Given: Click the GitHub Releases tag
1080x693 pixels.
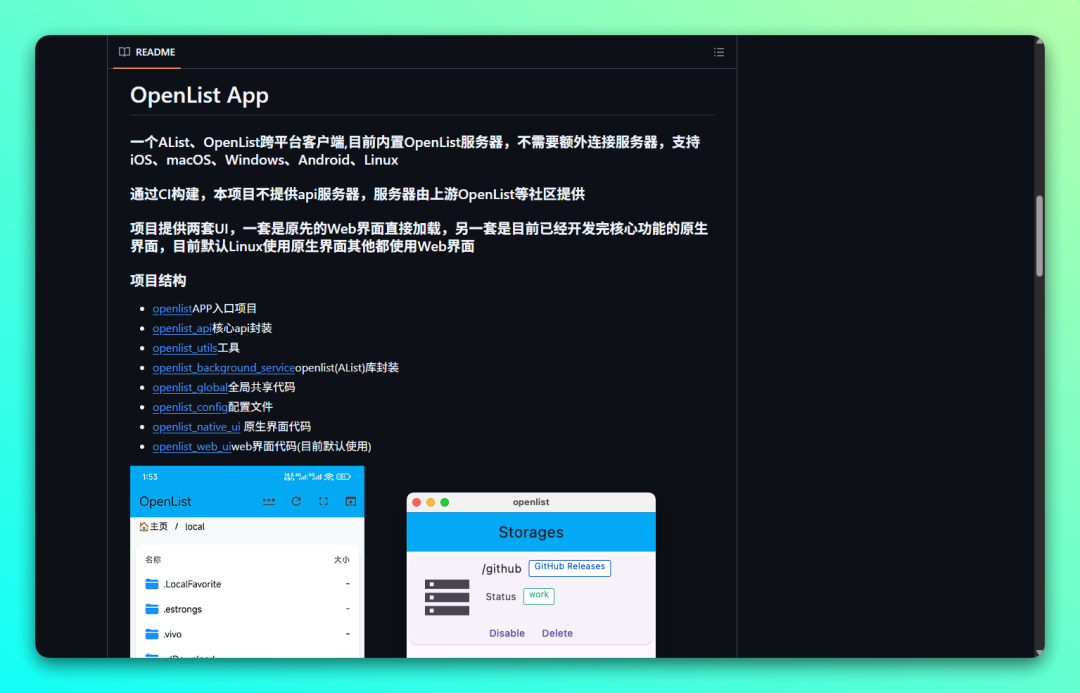Looking at the screenshot, I should (x=569, y=567).
